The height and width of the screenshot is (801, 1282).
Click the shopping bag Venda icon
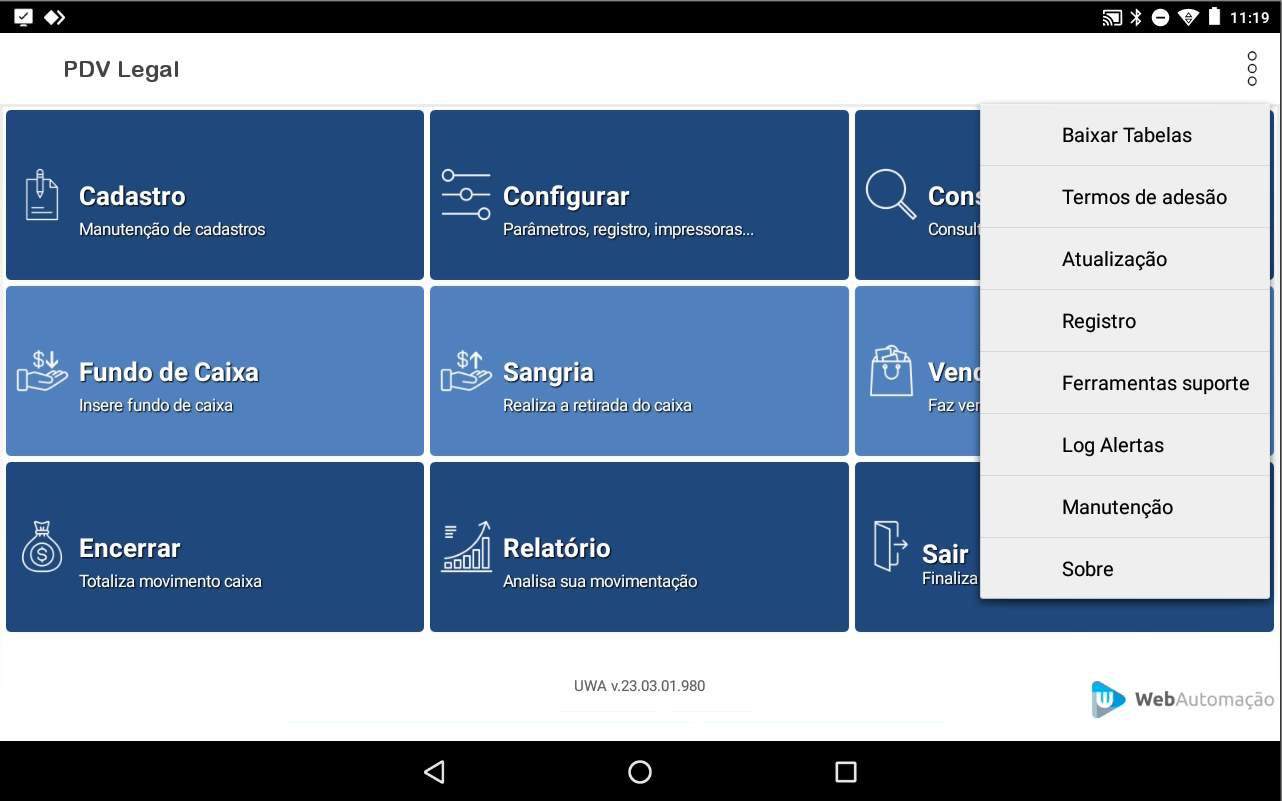tap(891, 371)
